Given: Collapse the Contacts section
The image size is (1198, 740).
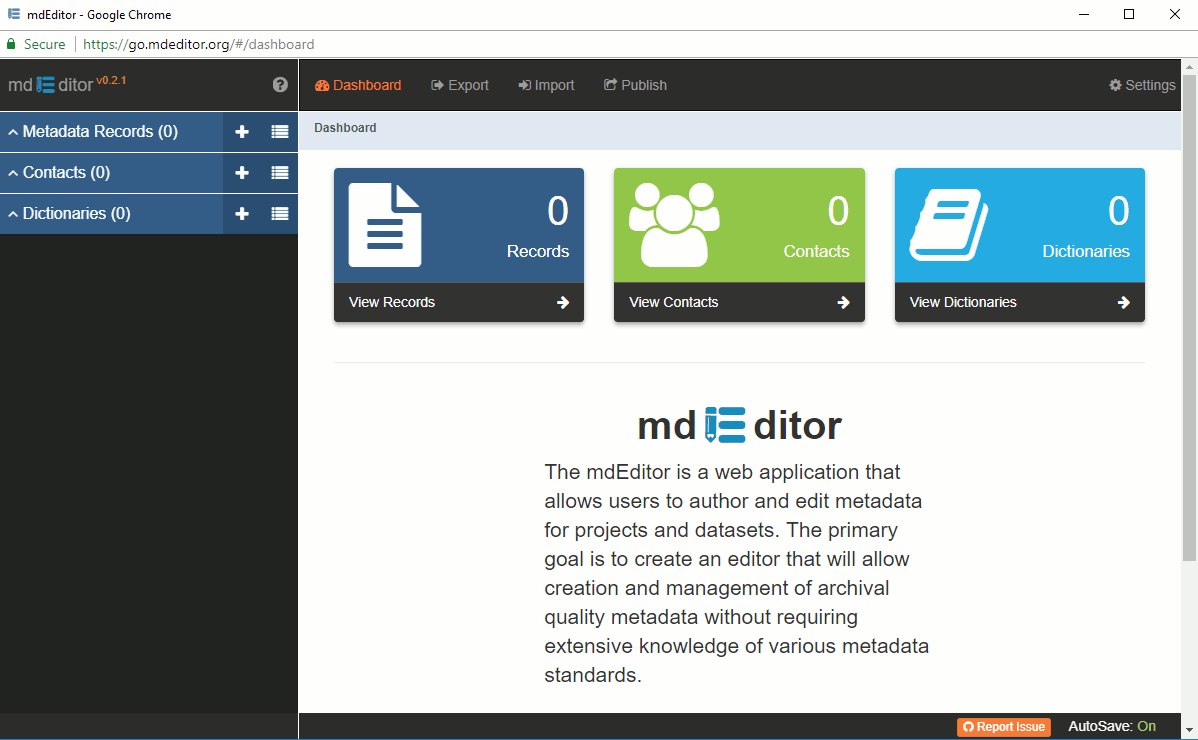Looking at the screenshot, I should coord(13,173).
